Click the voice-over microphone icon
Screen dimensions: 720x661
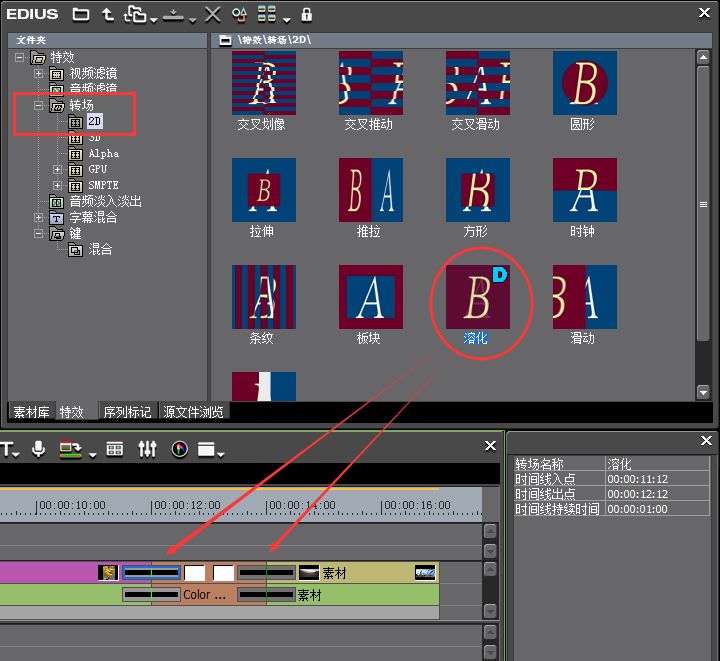pos(39,450)
